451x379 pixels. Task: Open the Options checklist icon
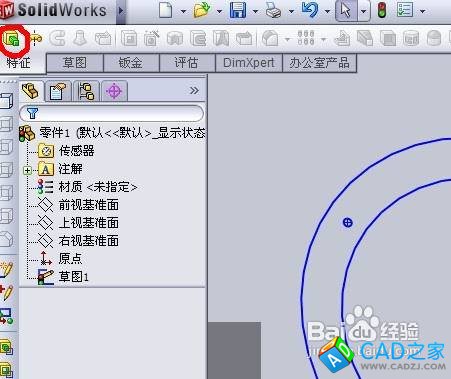tap(405, 10)
